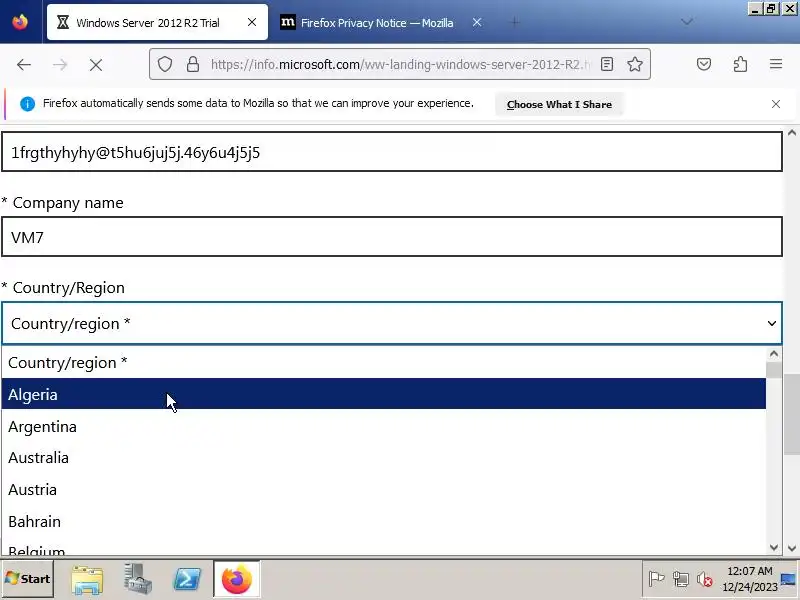Open the Firefox View button
The width and height of the screenshot is (800, 600).
coord(20,22)
